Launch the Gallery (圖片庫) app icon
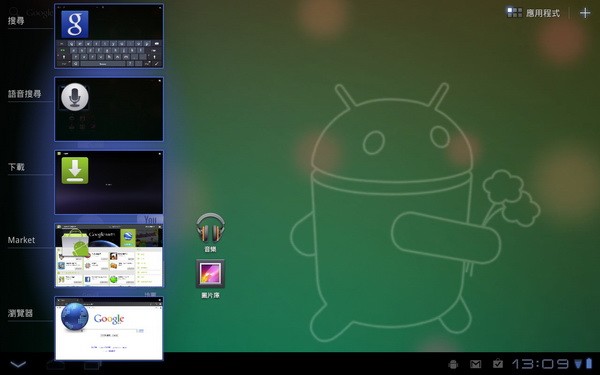This screenshot has height=375, width=600. (210, 274)
